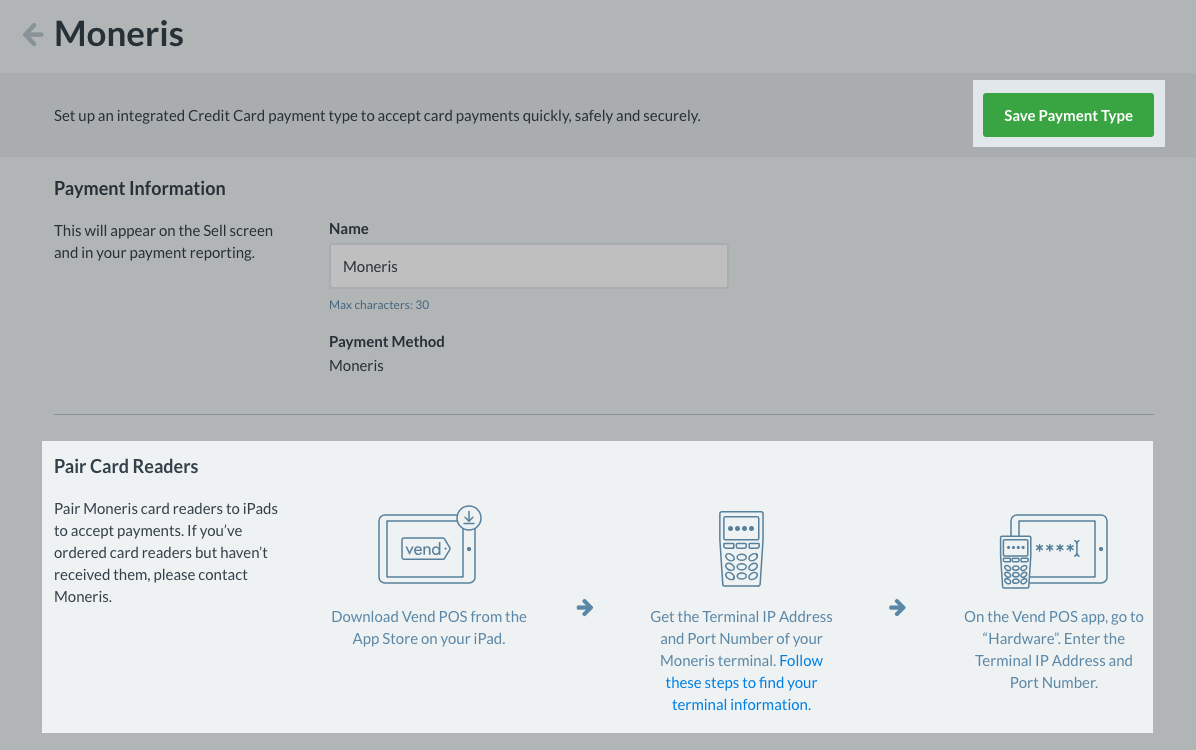Click the Save Payment Type button
Image resolution: width=1196 pixels, height=750 pixels.
point(1068,115)
